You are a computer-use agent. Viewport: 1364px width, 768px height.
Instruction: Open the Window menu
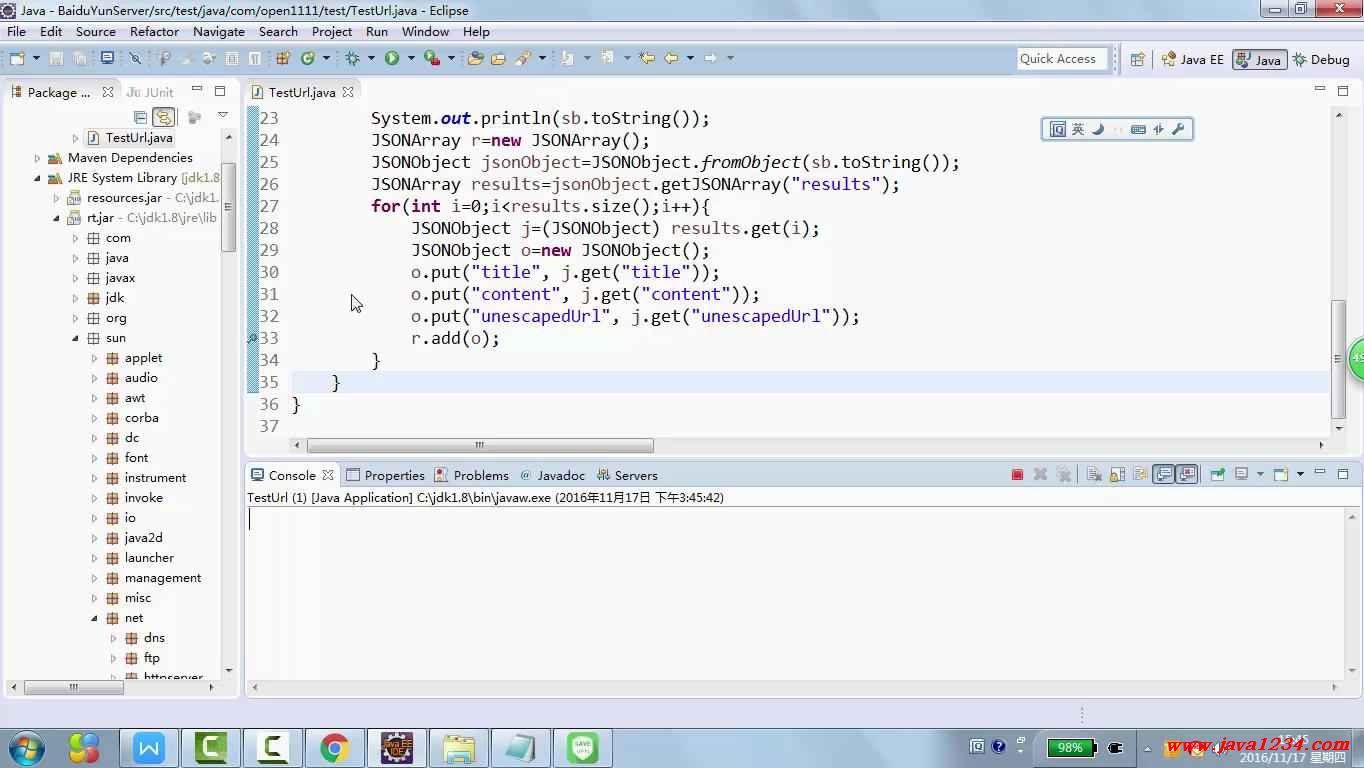pyautogui.click(x=425, y=31)
